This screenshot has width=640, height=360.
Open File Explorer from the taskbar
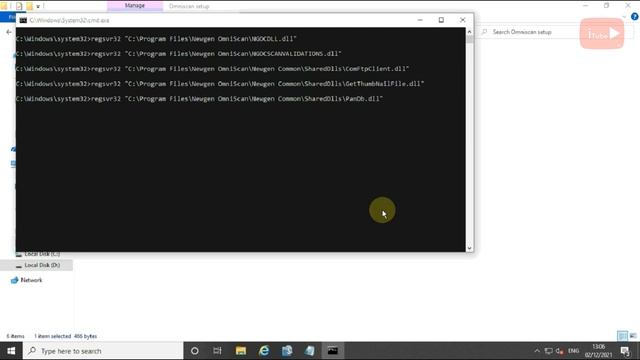241,351
